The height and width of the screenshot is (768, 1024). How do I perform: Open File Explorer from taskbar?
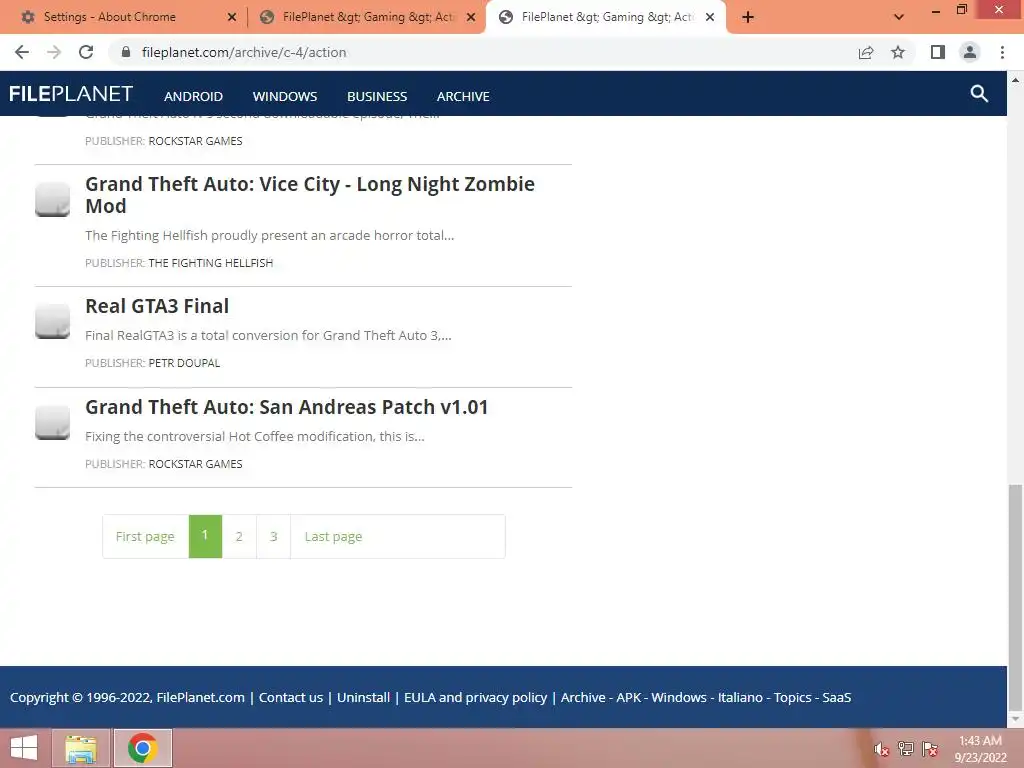pyautogui.click(x=80, y=748)
